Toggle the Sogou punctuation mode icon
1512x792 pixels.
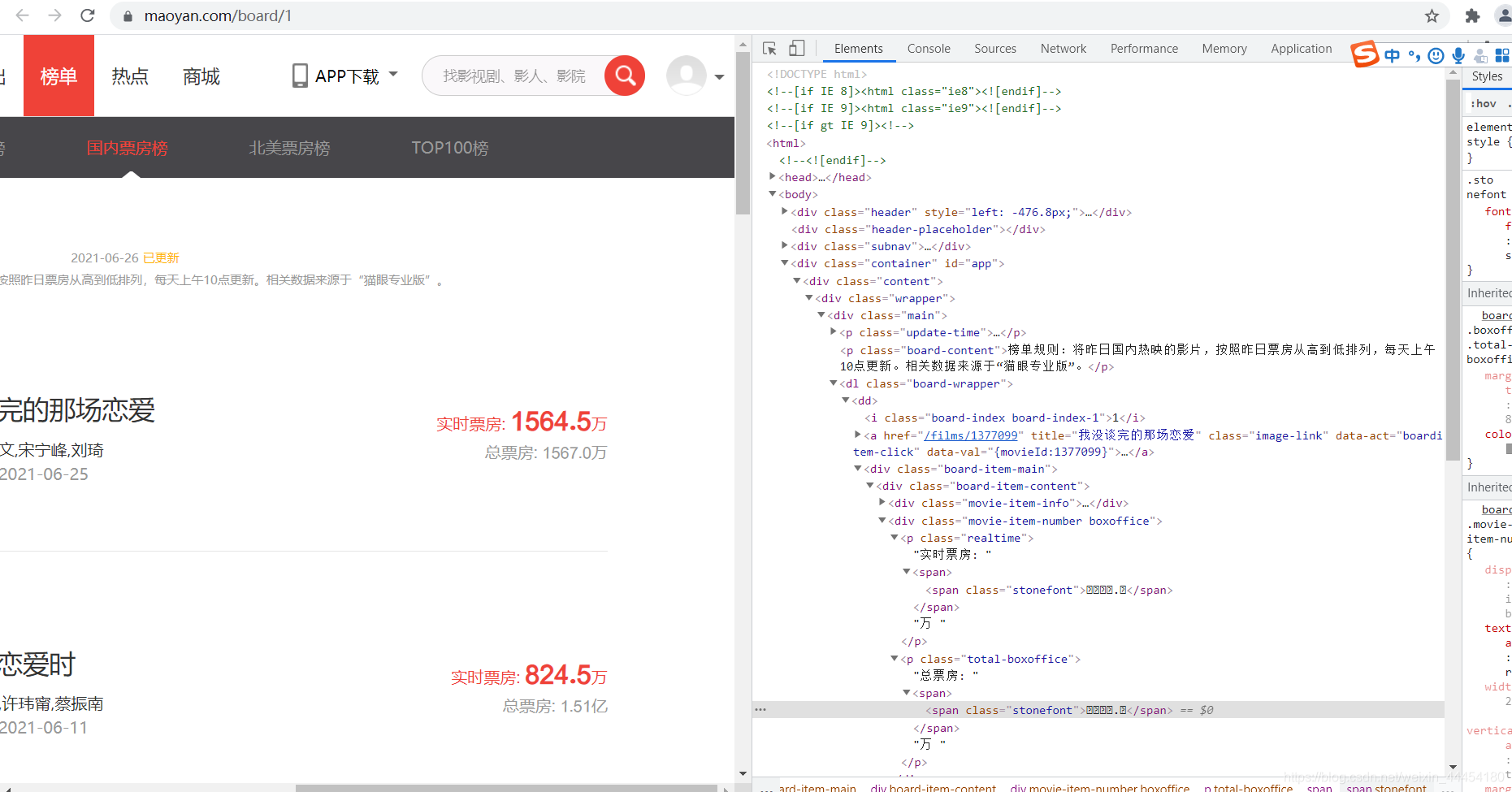(x=1415, y=55)
